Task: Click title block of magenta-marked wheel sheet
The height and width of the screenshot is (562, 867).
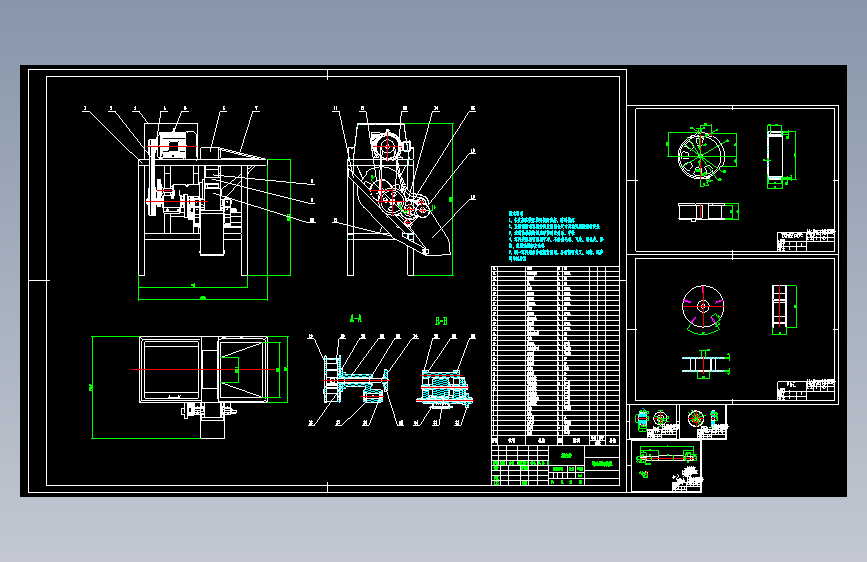Action: coord(806,390)
